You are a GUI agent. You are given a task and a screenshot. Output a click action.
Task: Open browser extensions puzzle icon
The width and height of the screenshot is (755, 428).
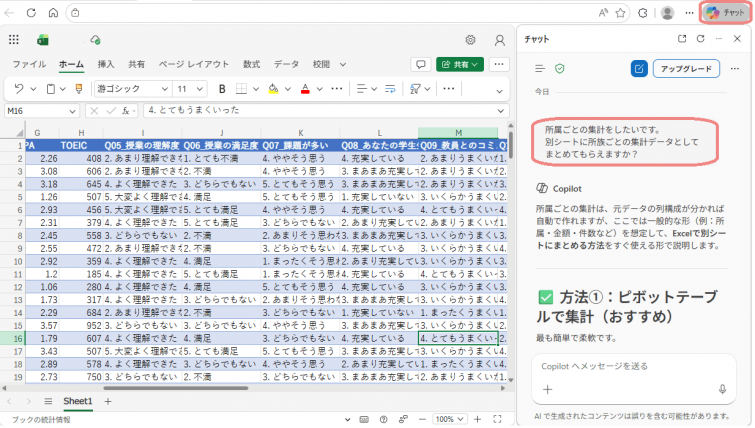[642, 13]
